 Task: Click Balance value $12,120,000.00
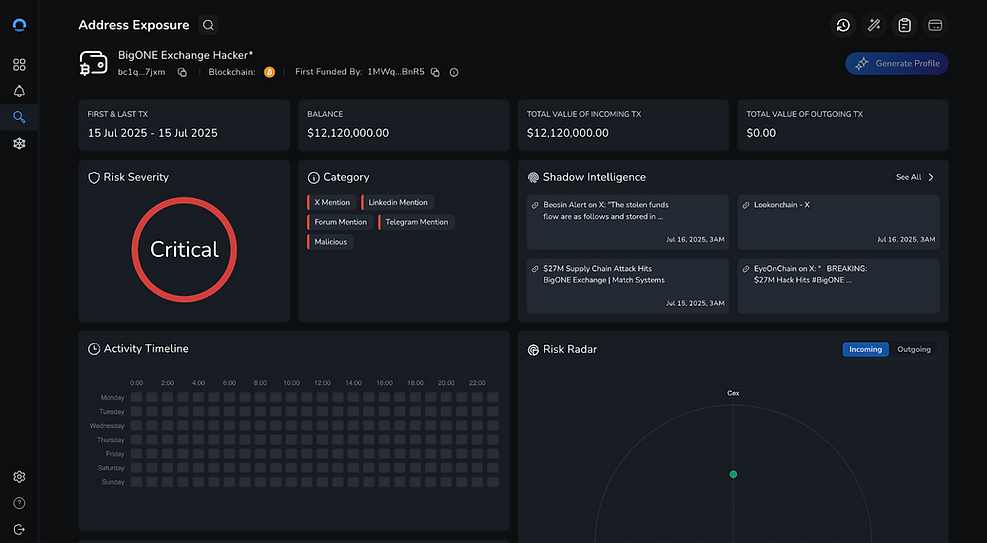click(348, 133)
